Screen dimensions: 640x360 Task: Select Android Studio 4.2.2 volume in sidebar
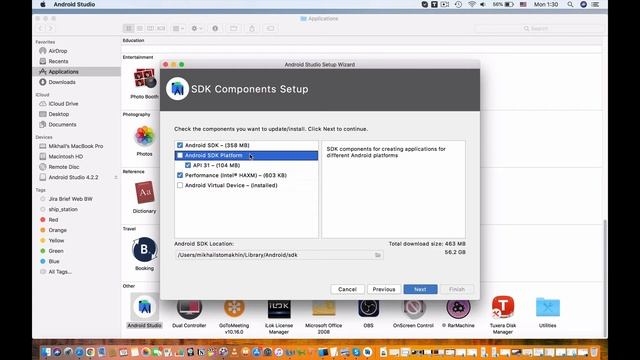click(73, 178)
